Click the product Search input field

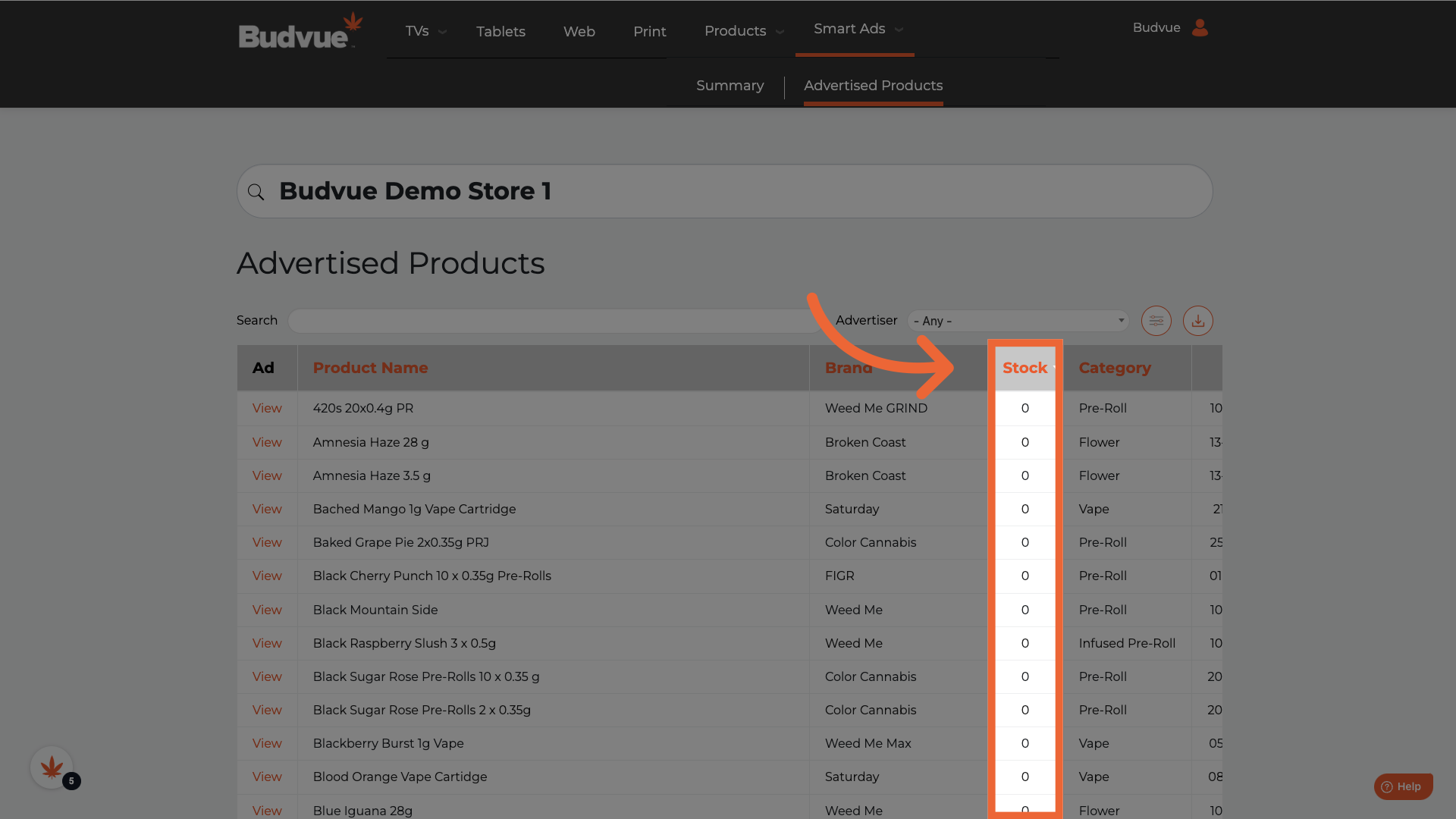(x=554, y=321)
